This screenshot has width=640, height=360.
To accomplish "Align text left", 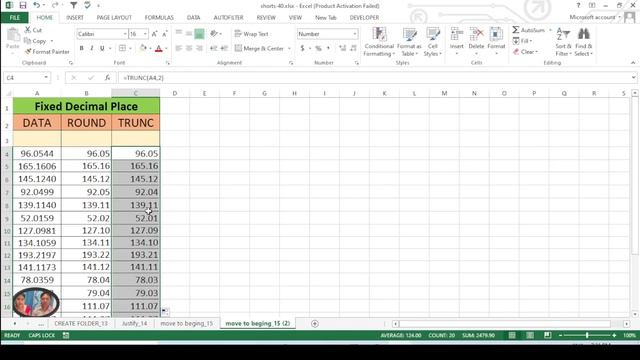I will point(178,48).
